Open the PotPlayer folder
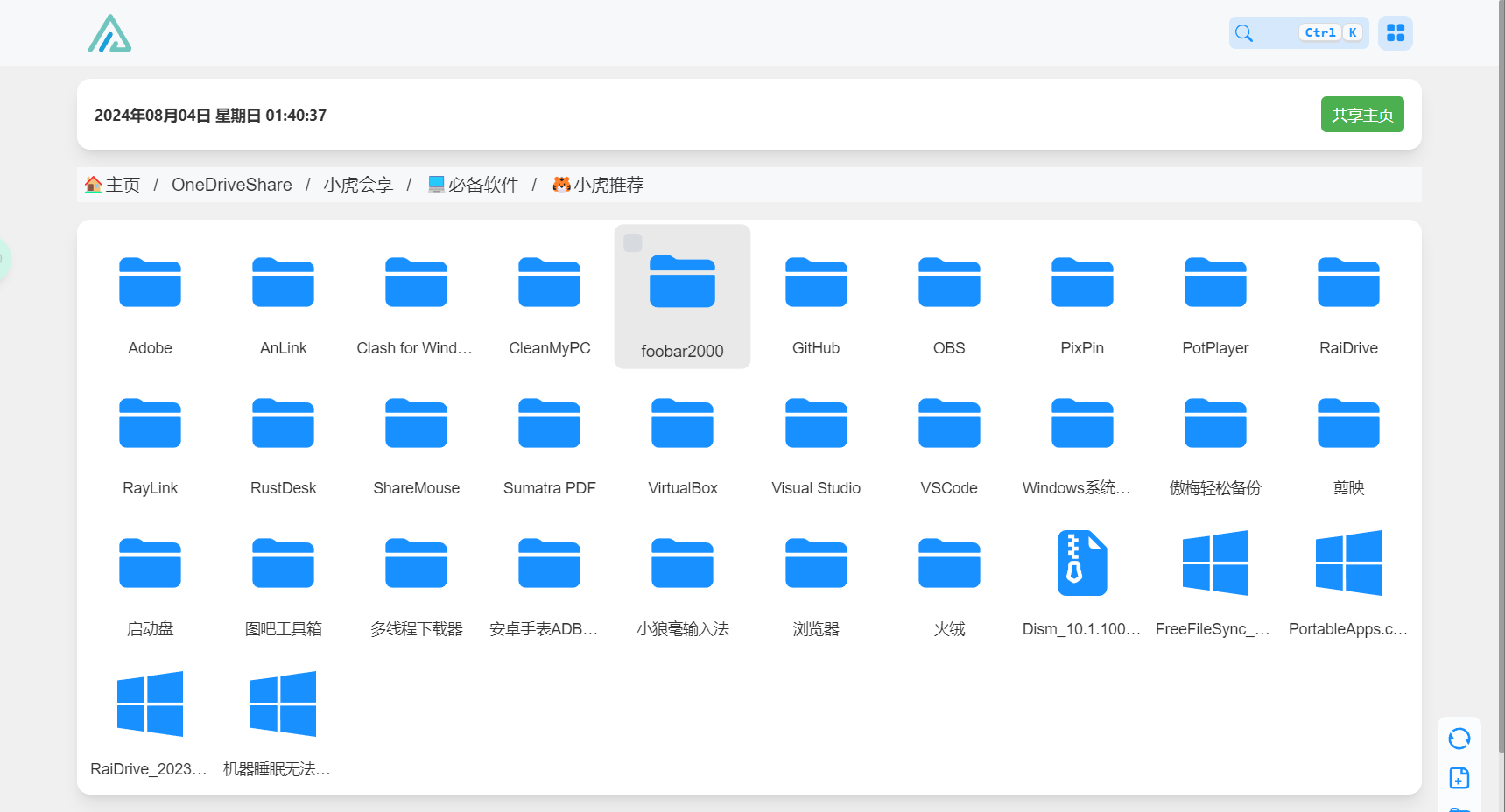 (1215, 296)
